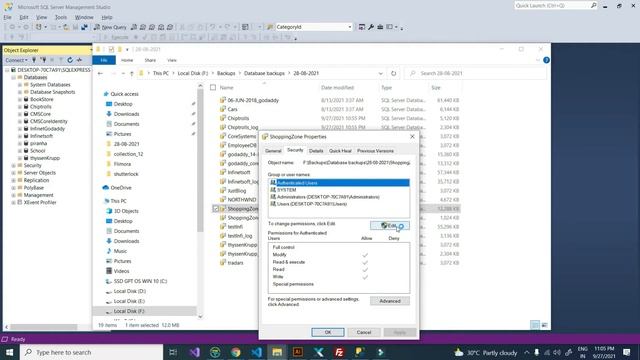
Task: Click the Refresh icon in Object Explorer
Action: point(70,60)
